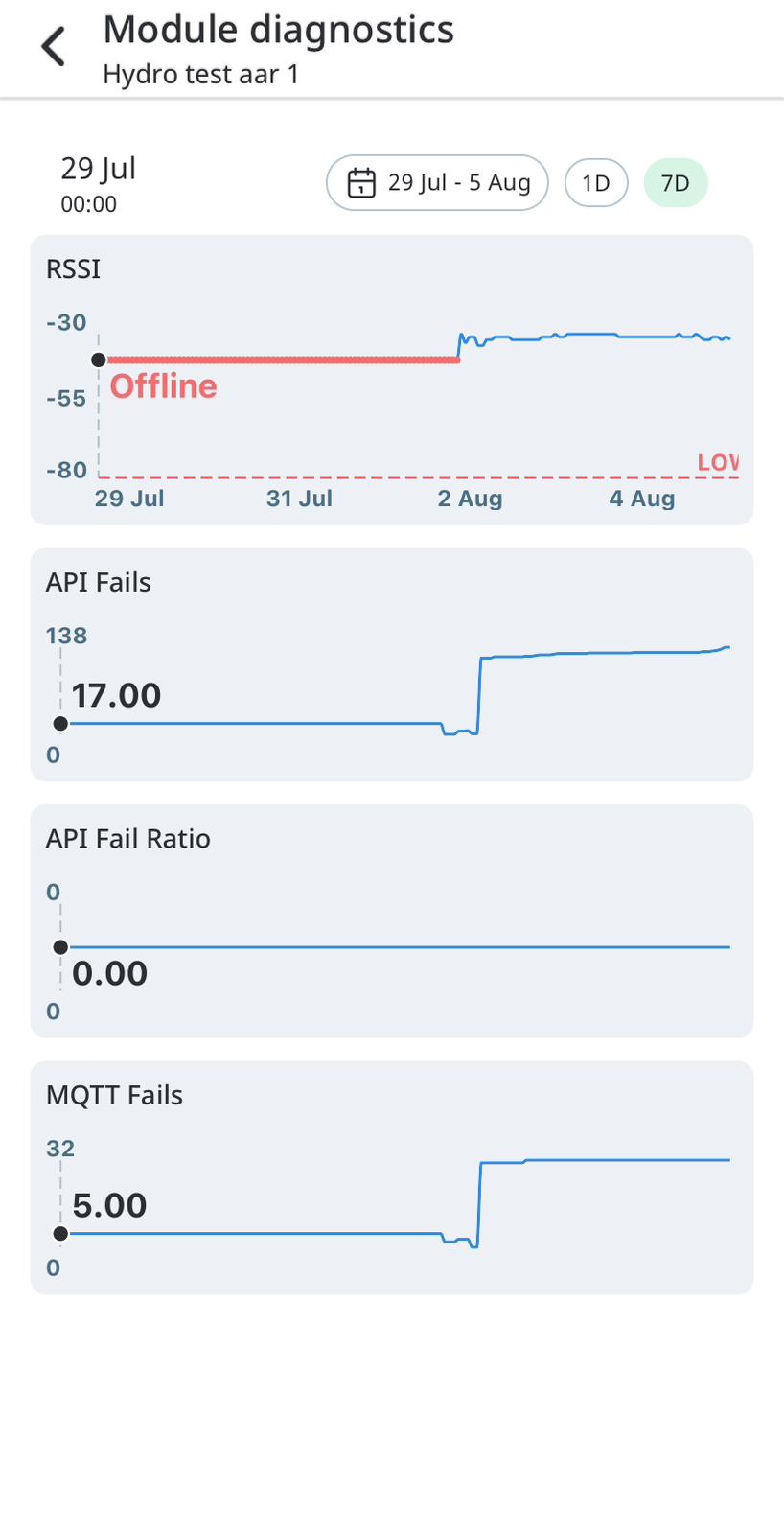Tap the 31 Jul label on RSSI axis

pos(299,499)
